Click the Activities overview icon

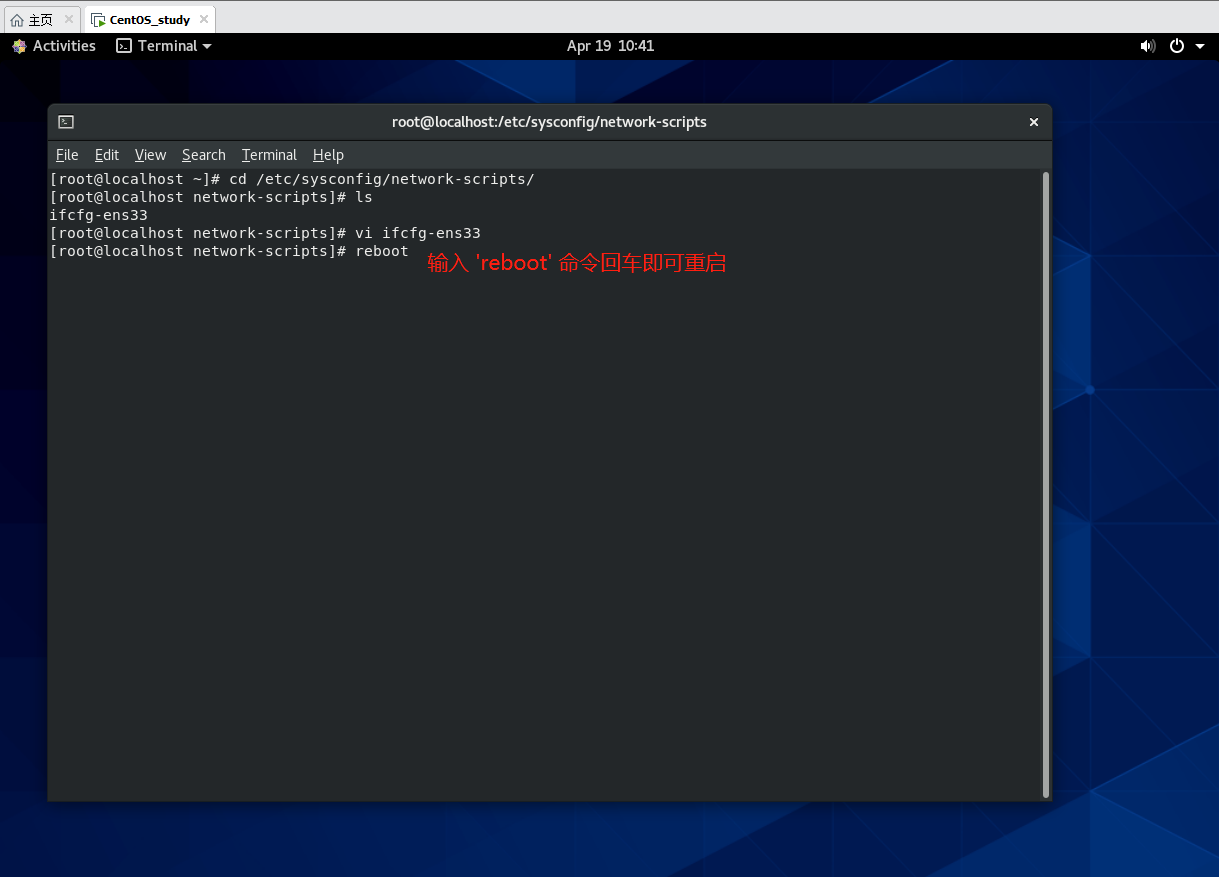point(19,46)
